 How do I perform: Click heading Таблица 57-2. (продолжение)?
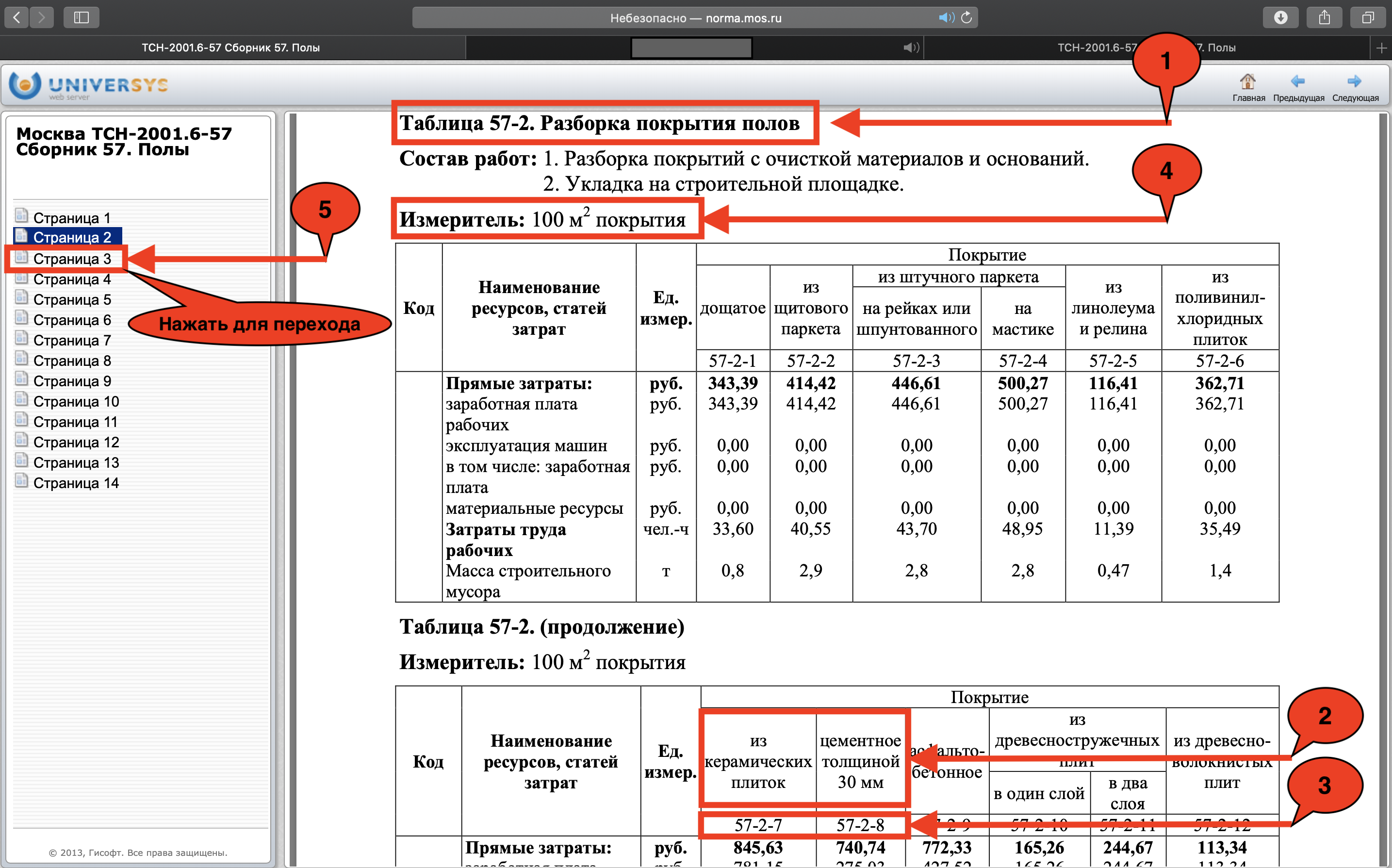click(542, 626)
